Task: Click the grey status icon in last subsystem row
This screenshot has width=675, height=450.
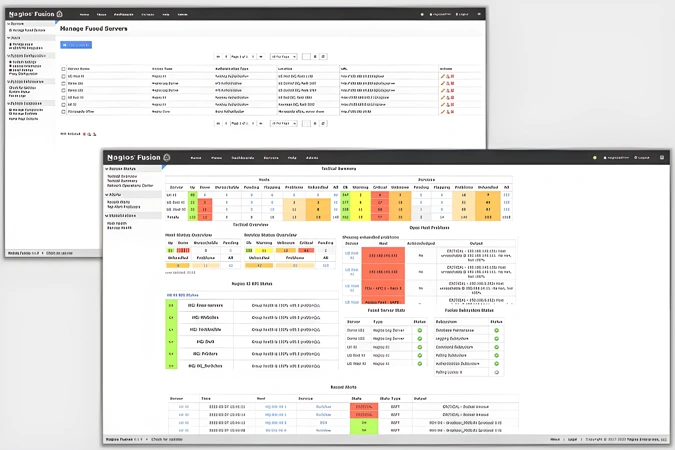Action: [x=496, y=372]
